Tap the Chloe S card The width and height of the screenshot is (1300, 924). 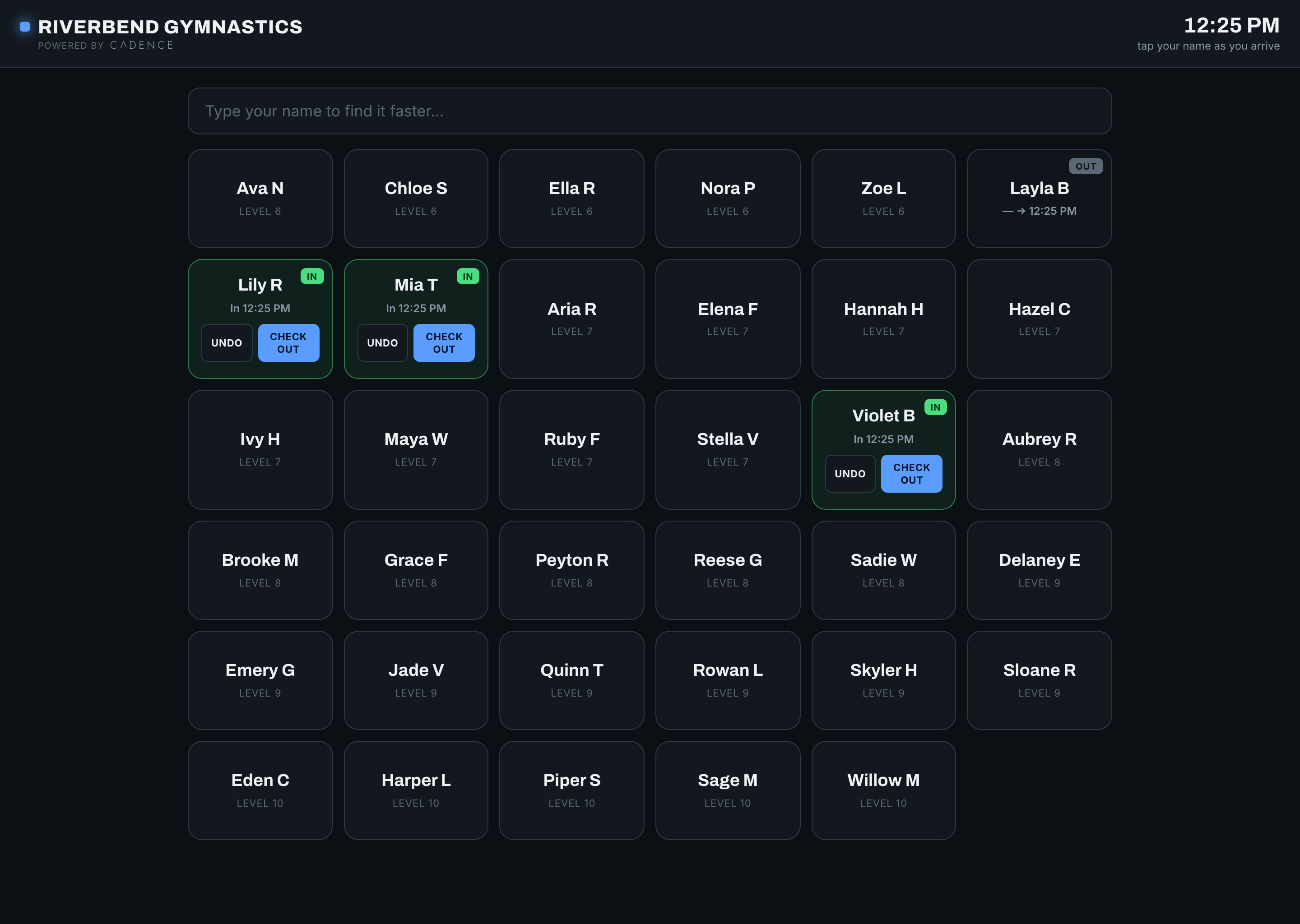[x=416, y=199]
